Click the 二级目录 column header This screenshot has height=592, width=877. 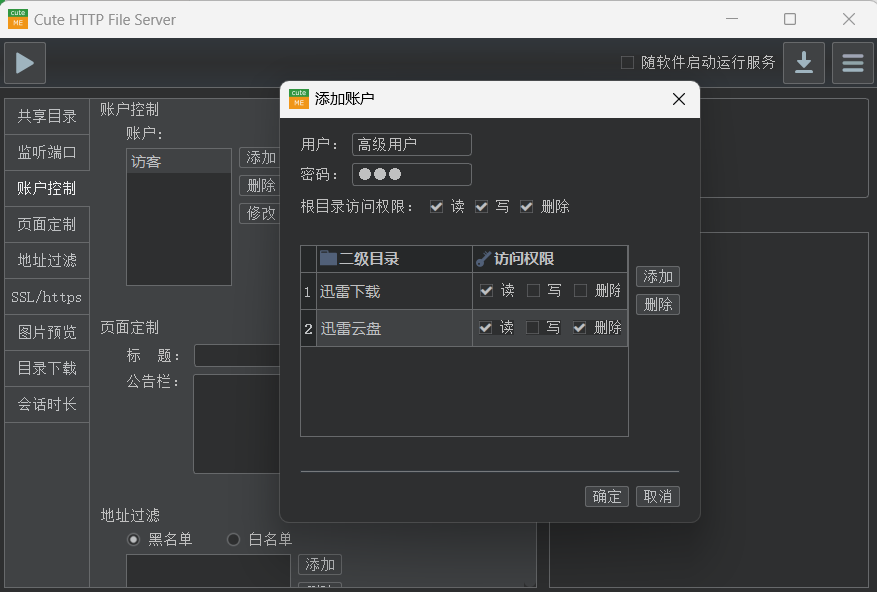click(x=394, y=259)
